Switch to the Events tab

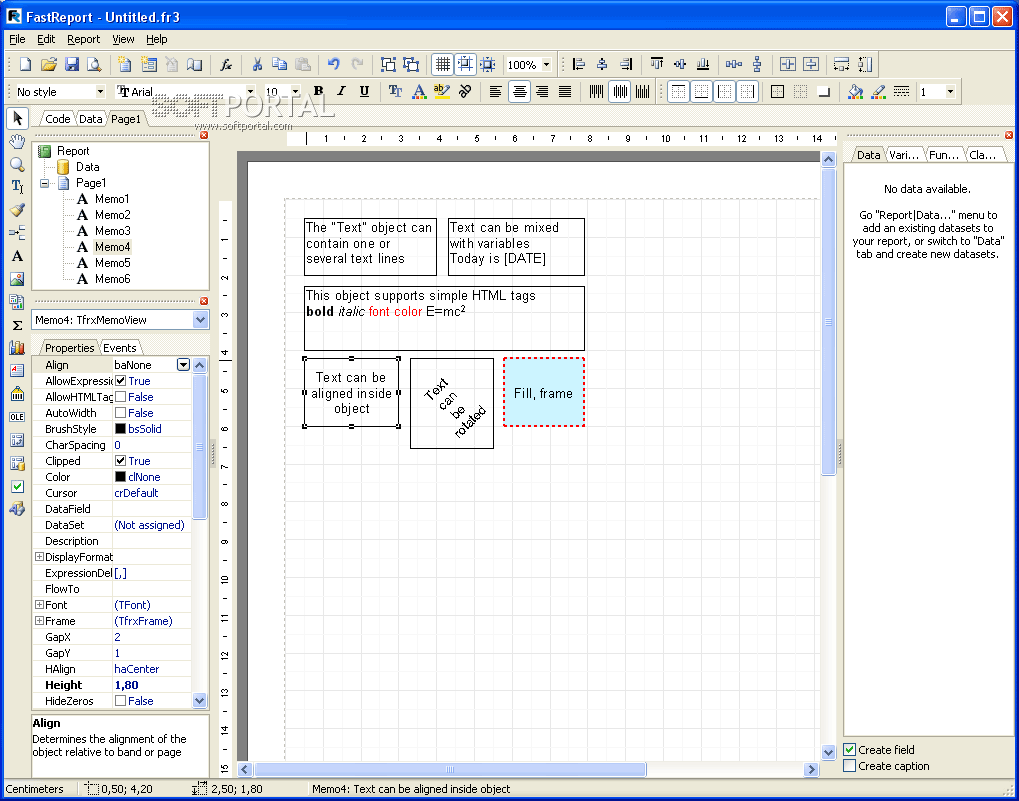(120, 348)
